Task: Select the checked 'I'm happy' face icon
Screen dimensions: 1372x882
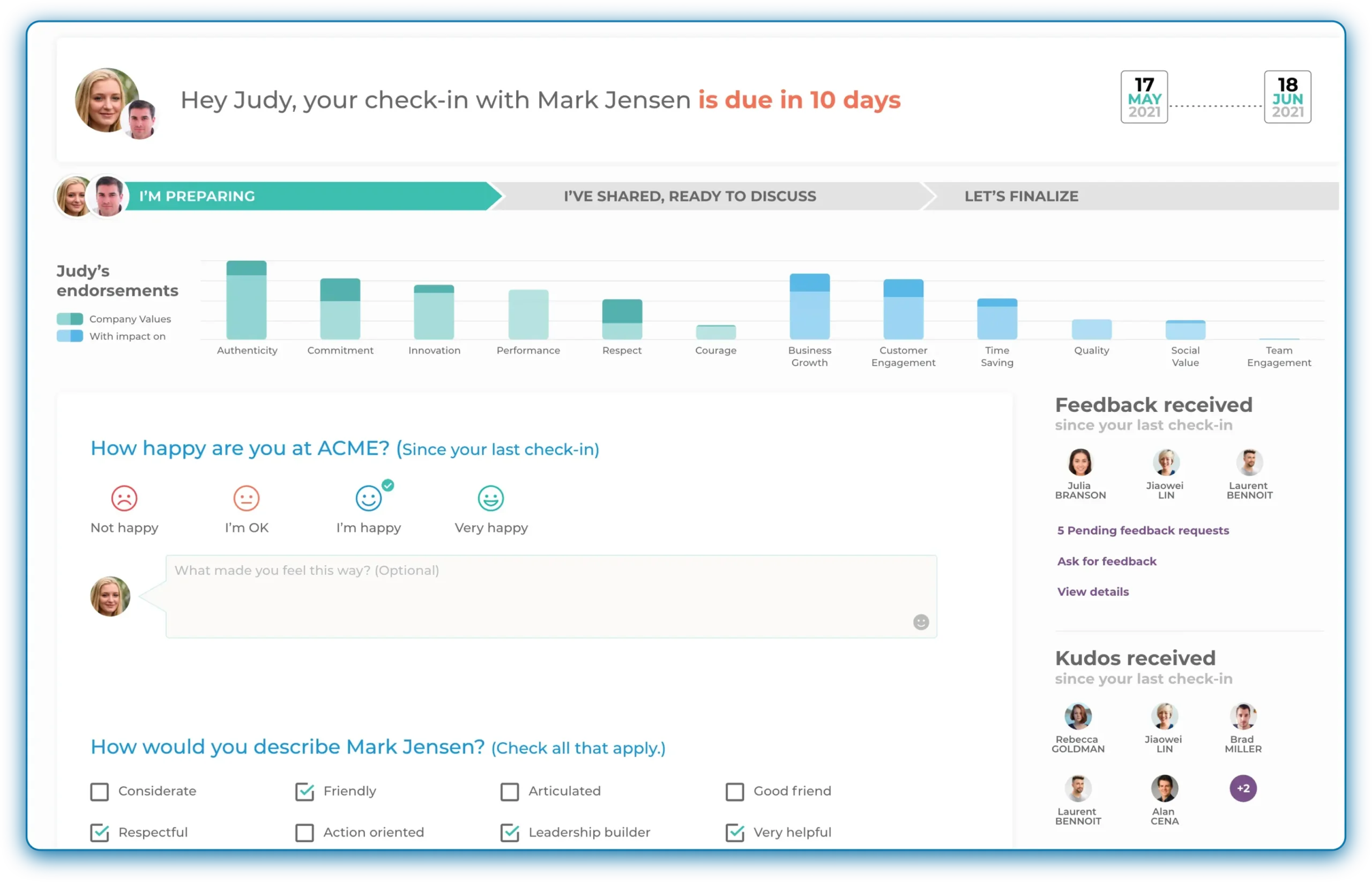Action: point(369,499)
